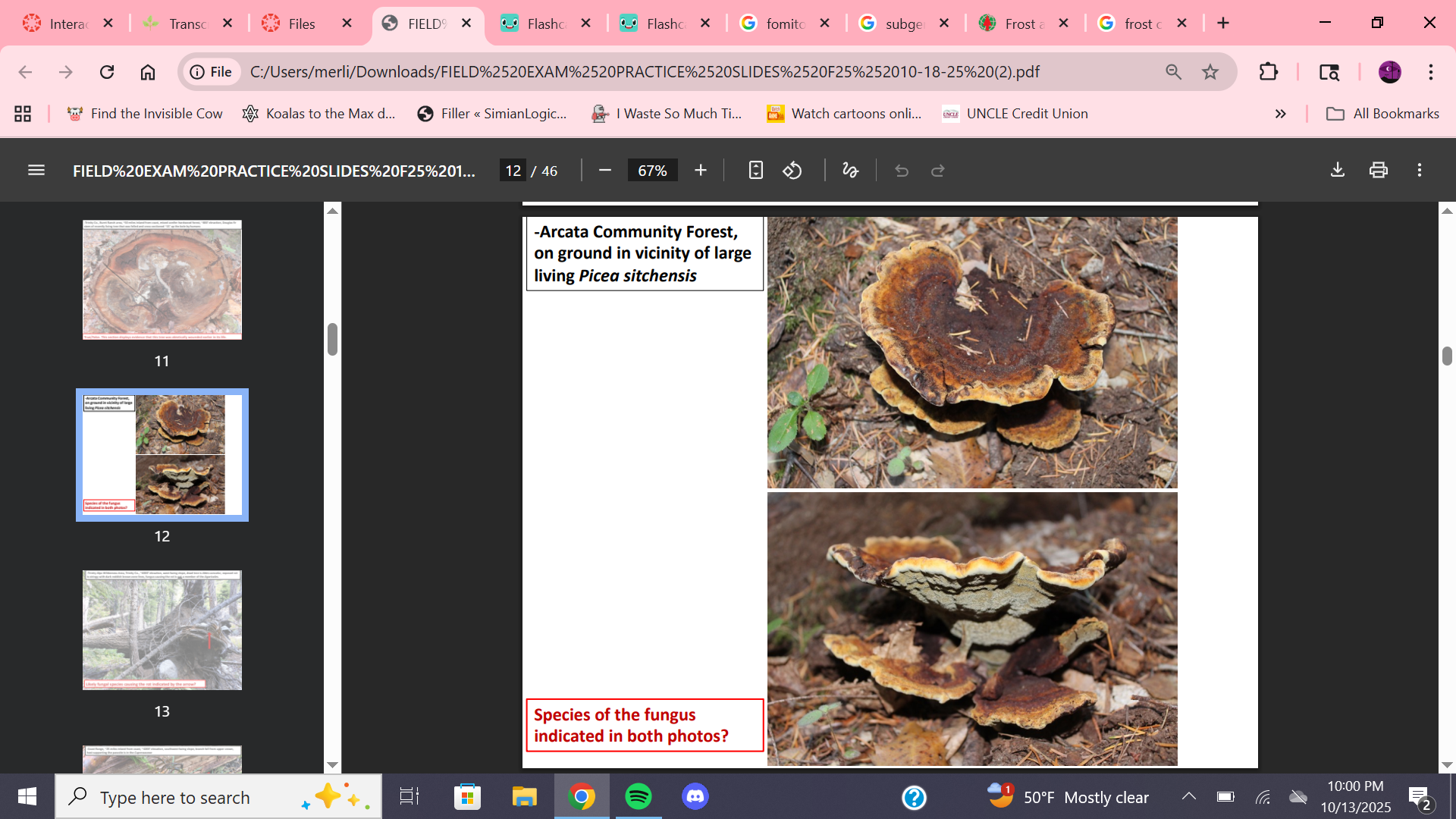Rotate the document counterclockwise
The width and height of the screenshot is (1456, 819).
[792, 171]
